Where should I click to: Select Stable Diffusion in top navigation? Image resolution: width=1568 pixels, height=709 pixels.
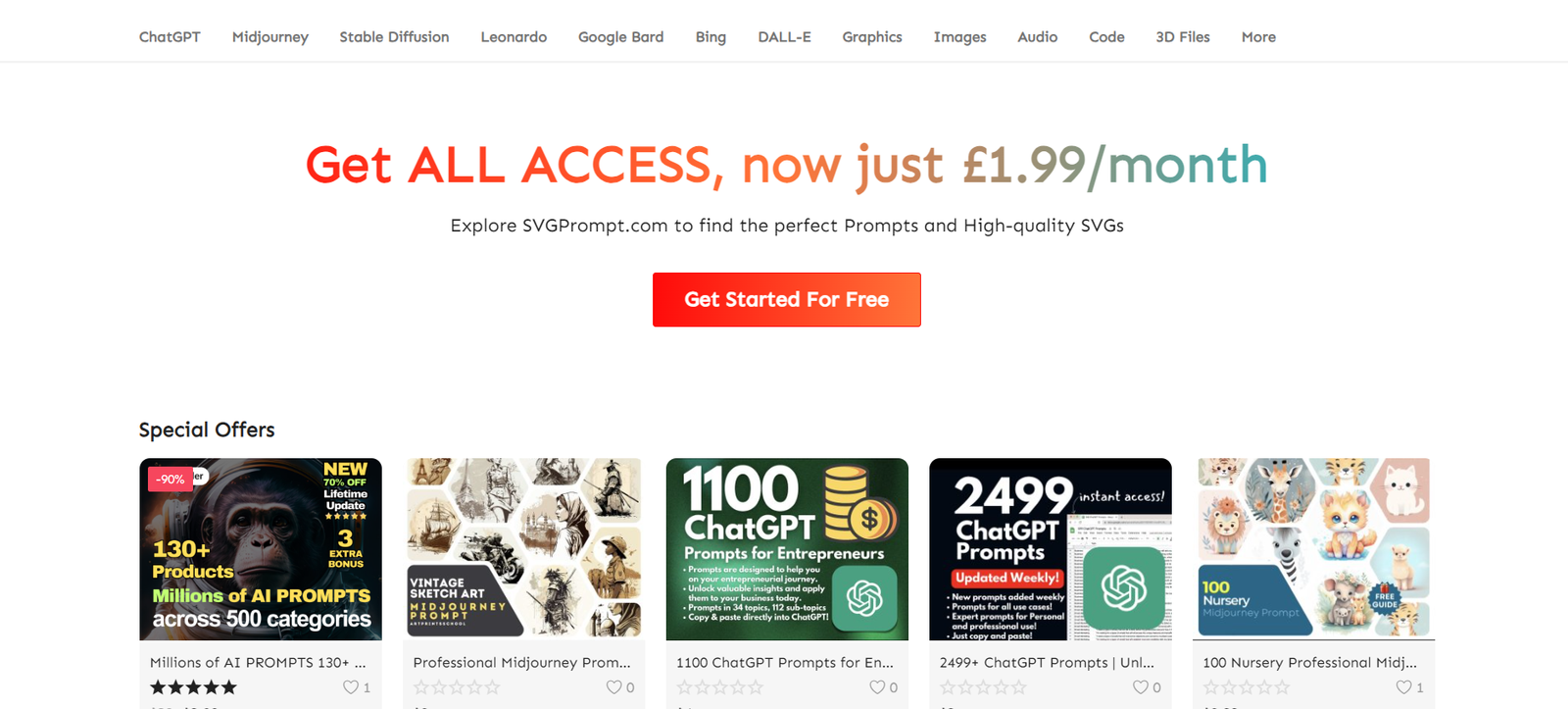[394, 37]
